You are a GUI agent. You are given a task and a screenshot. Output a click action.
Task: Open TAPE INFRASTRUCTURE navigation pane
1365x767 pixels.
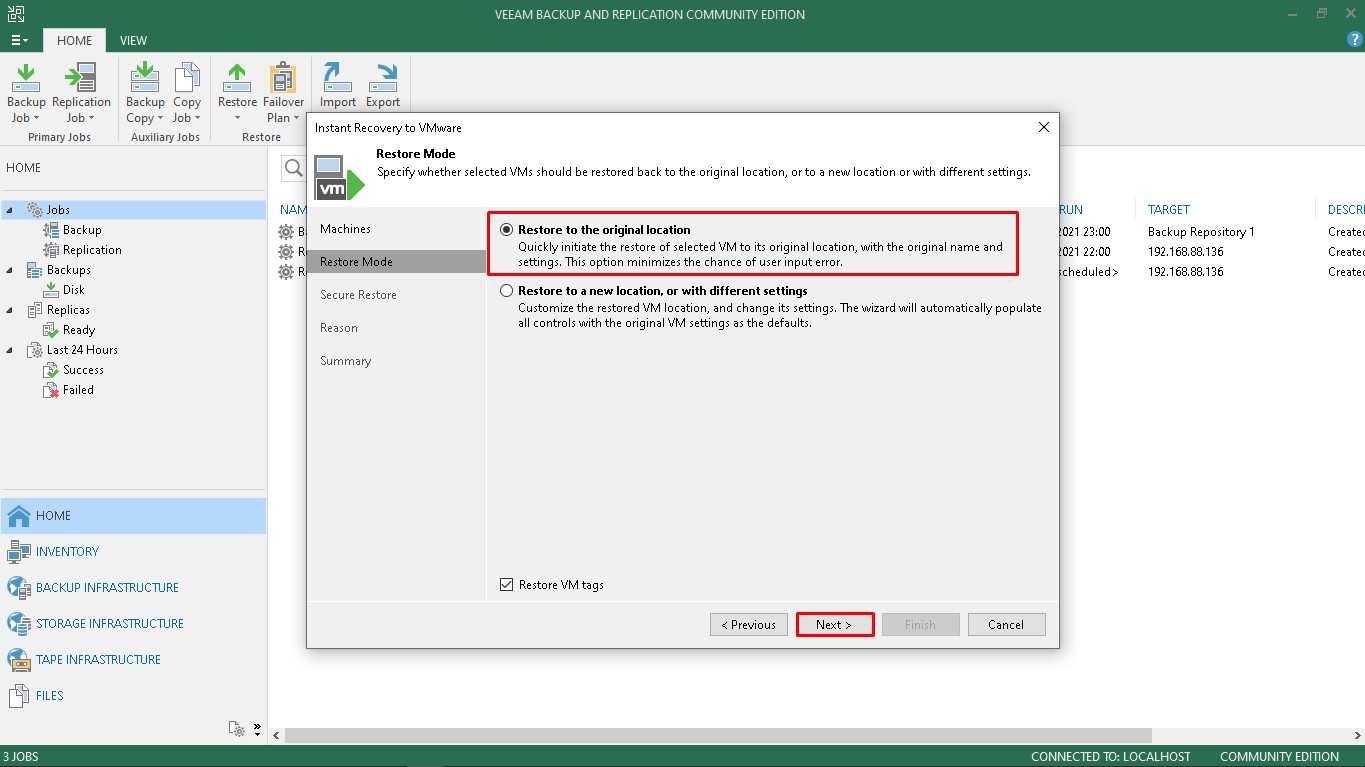click(x=133, y=660)
